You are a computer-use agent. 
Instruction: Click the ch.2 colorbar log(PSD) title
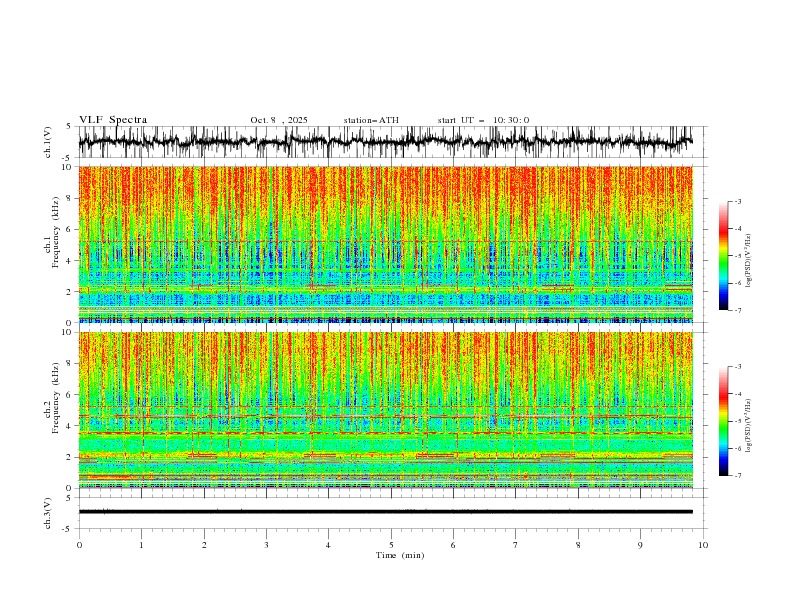pos(749,425)
